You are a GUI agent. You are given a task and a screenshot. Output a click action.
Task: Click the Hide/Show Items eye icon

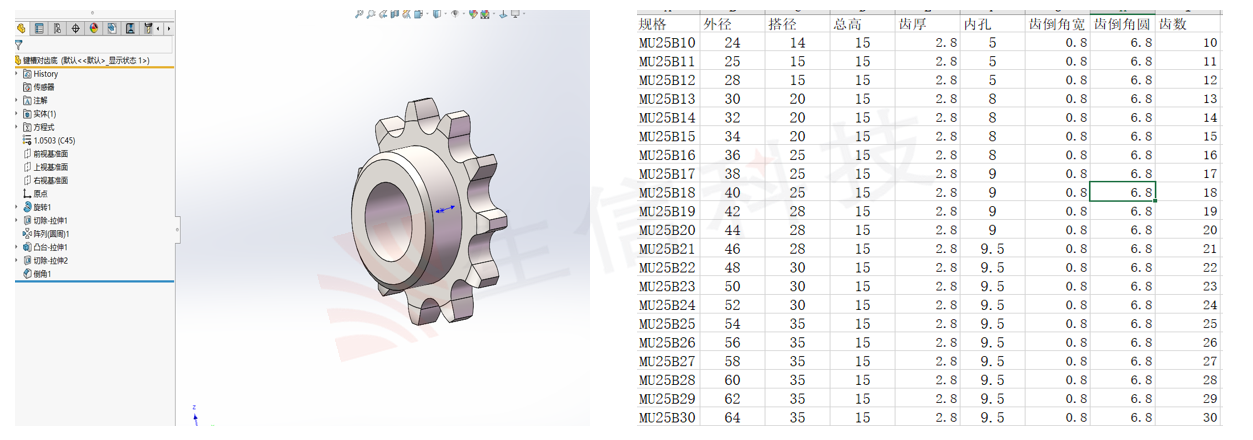tap(455, 14)
